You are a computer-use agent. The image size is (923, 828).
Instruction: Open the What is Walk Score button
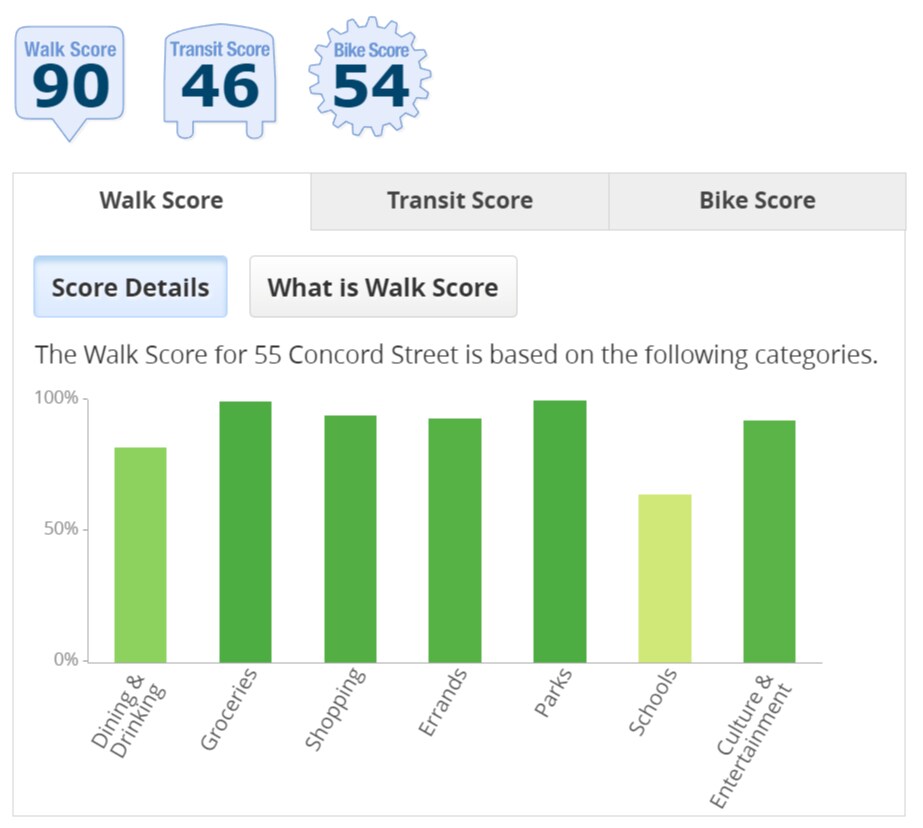[383, 287]
